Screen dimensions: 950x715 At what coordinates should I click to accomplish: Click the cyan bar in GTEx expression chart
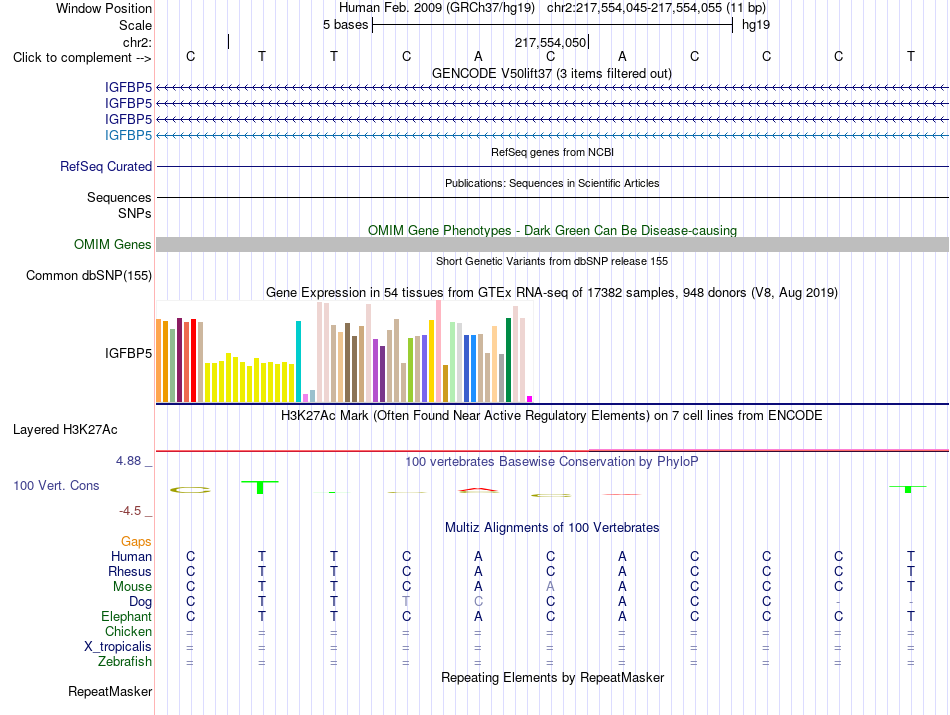point(298,361)
